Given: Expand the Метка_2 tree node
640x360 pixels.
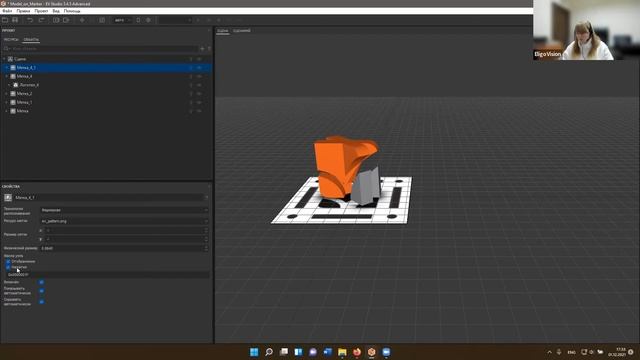Looking at the screenshot, I should pos(7,93).
